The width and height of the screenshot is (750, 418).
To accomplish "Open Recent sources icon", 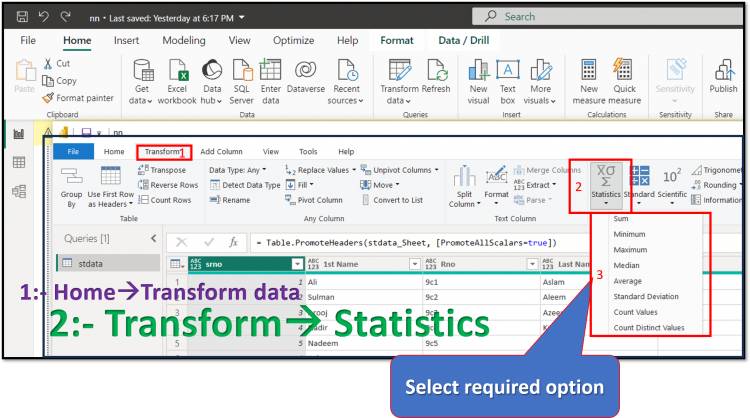I will [346, 70].
